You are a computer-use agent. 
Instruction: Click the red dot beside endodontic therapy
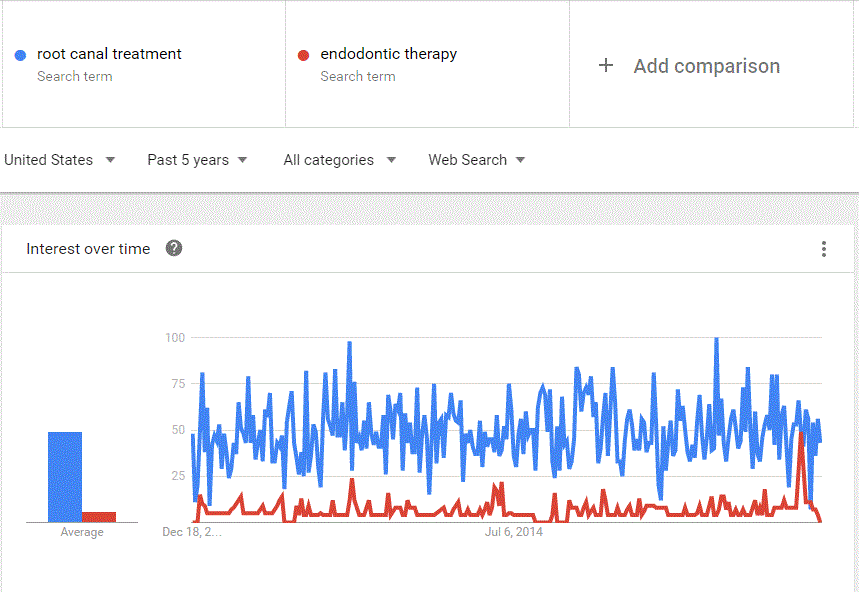[x=303, y=55]
